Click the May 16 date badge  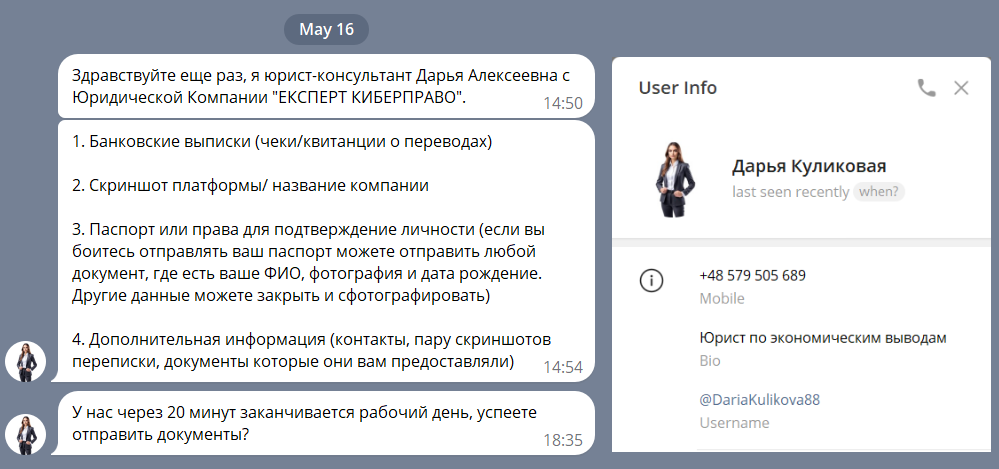pyautogui.click(x=326, y=29)
